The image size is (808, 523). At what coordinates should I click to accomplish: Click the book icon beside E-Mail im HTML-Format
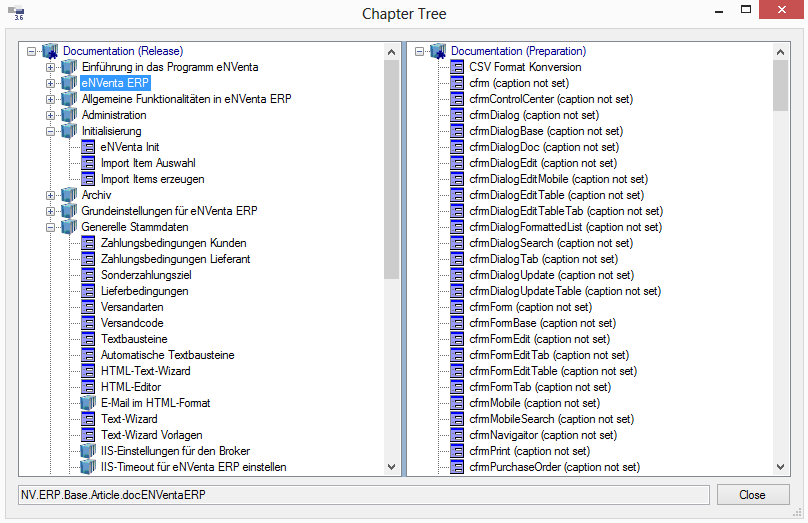(88, 402)
